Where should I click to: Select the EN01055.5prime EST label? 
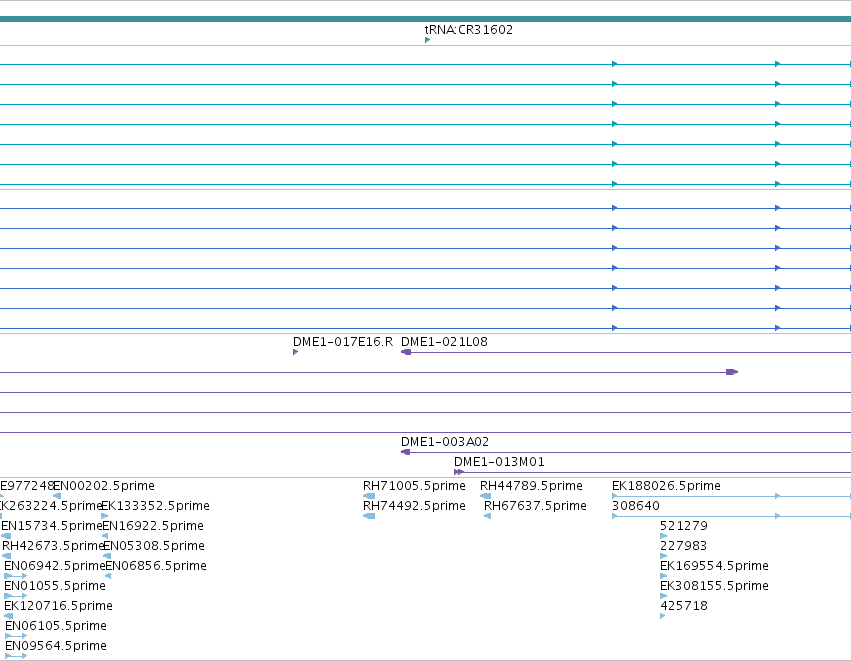(x=55, y=586)
